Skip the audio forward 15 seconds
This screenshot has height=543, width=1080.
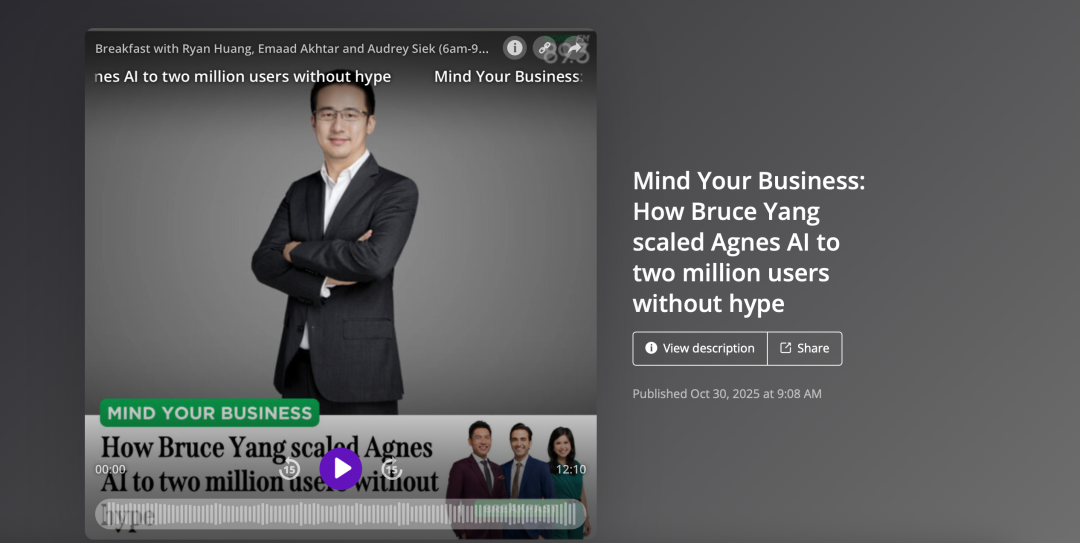pos(391,469)
